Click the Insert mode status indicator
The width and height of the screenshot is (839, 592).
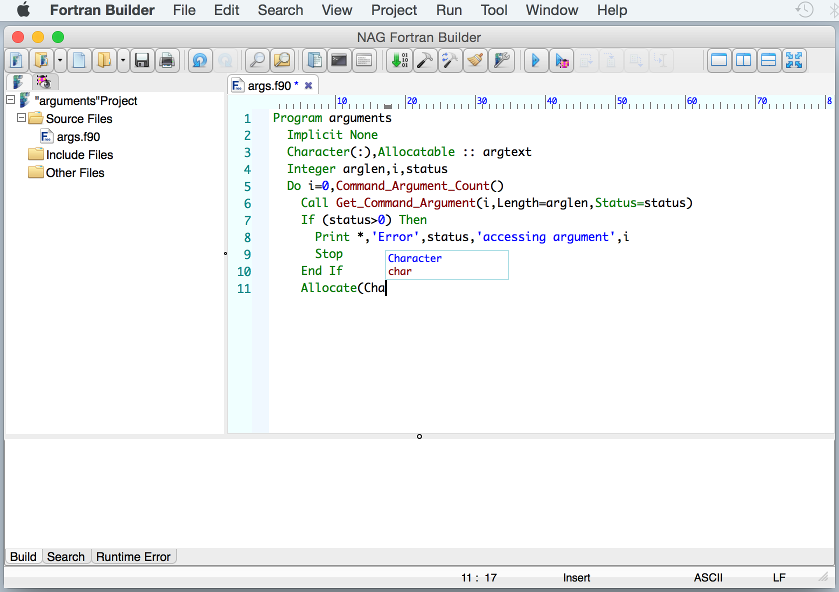click(x=576, y=578)
